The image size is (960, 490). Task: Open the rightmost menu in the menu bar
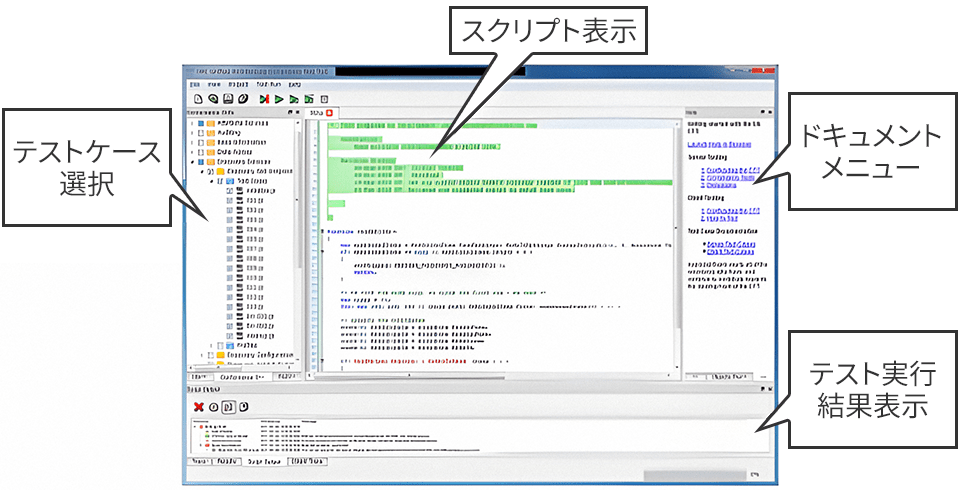click(x=294, y=84)
